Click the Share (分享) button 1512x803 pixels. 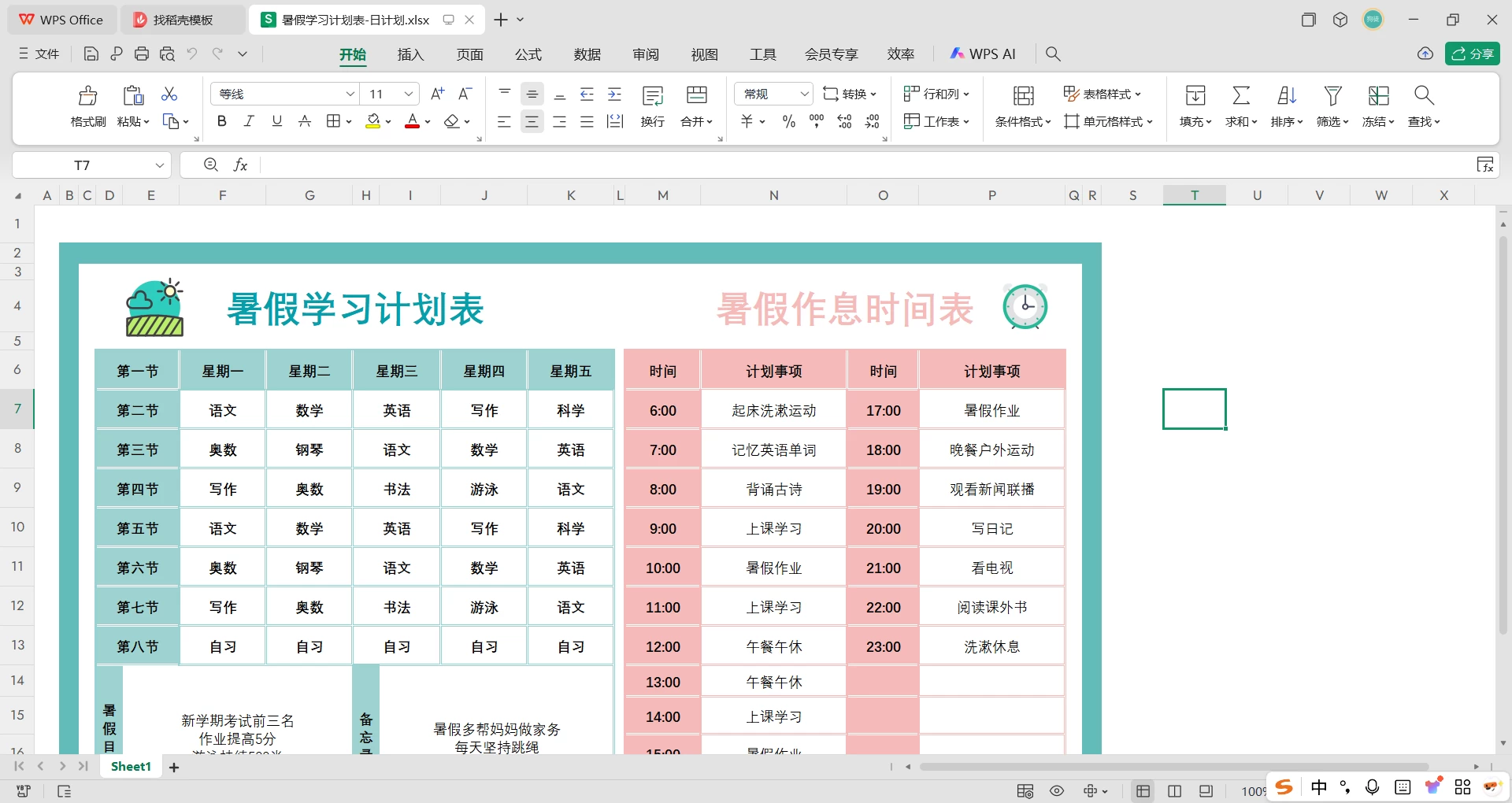(1473, 54)
